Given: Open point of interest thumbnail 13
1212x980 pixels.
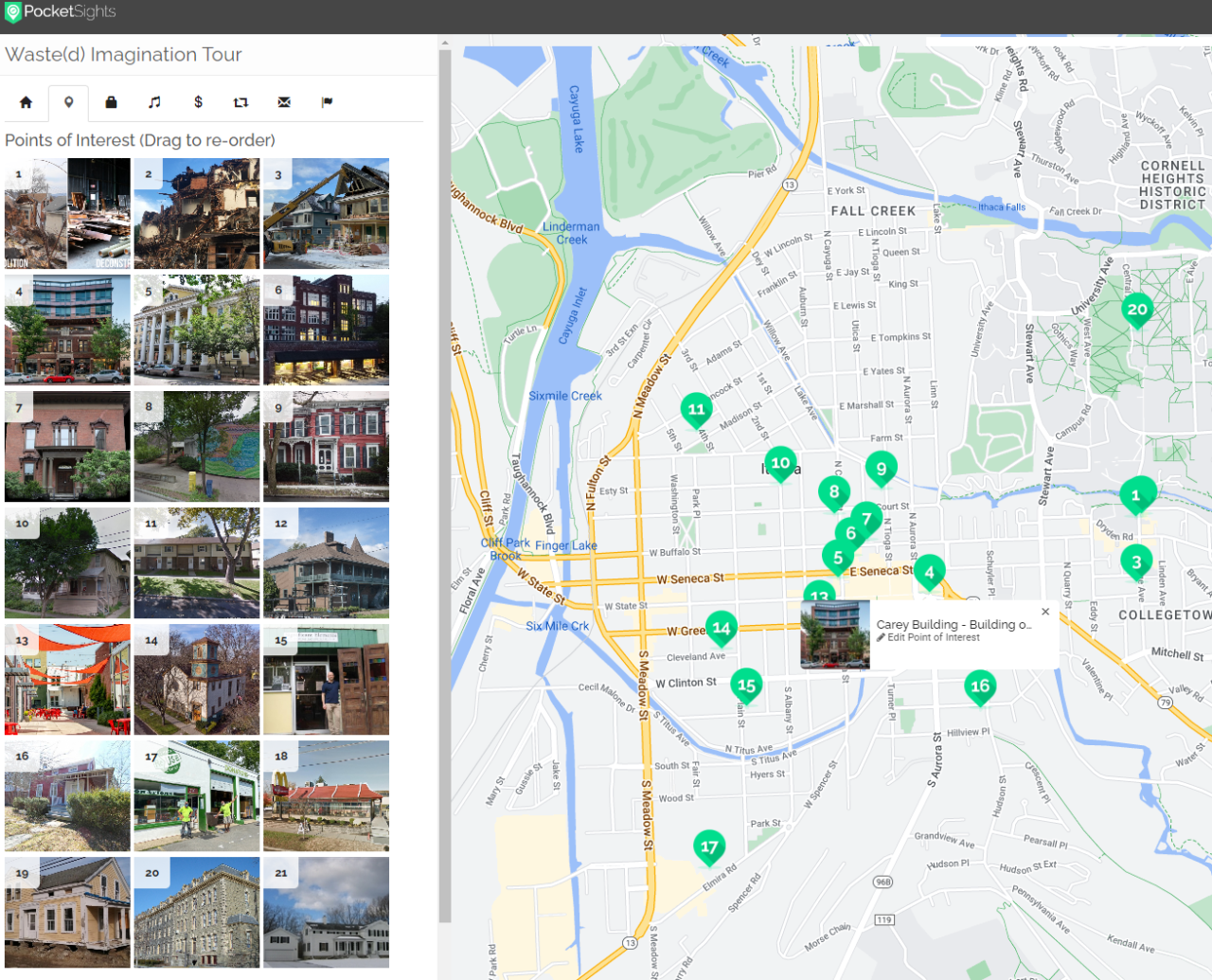Looking at the screenshot, I should pyautogui.click(x=67, y=680).
